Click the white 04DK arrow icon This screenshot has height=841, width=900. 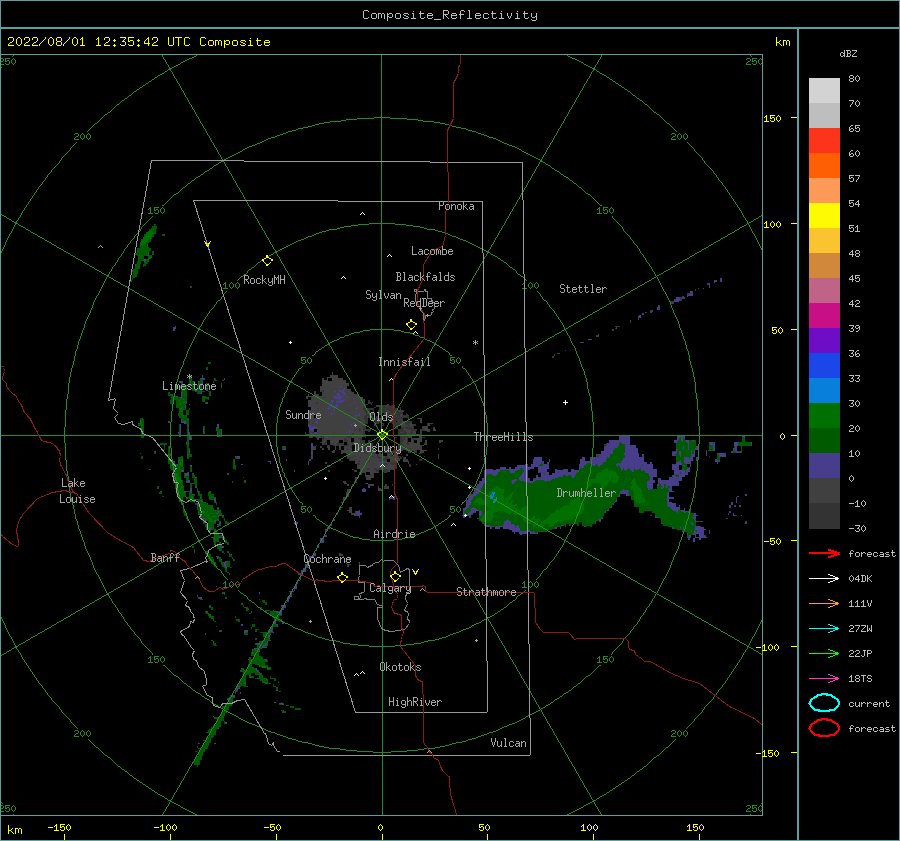coord(824,579)
